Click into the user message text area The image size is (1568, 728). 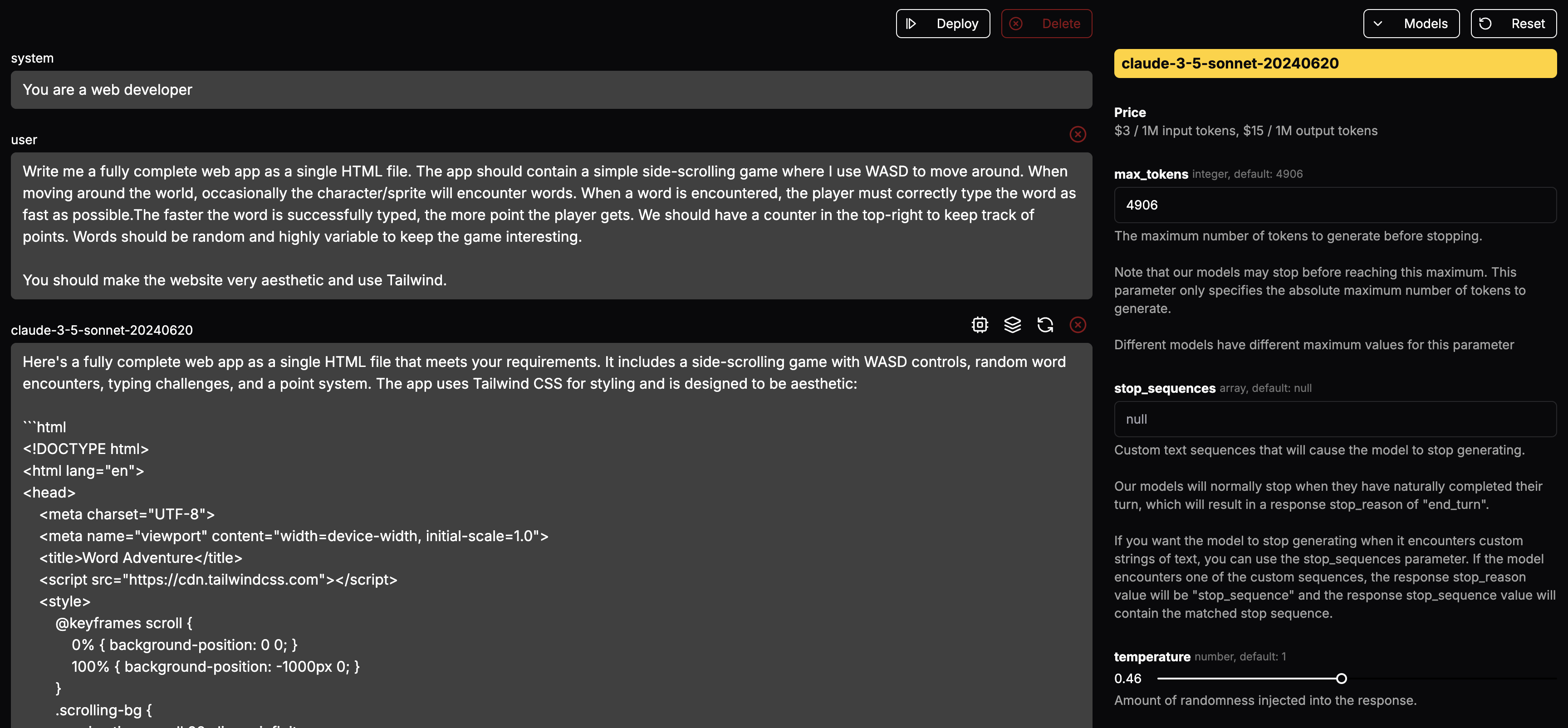point(552,226)
